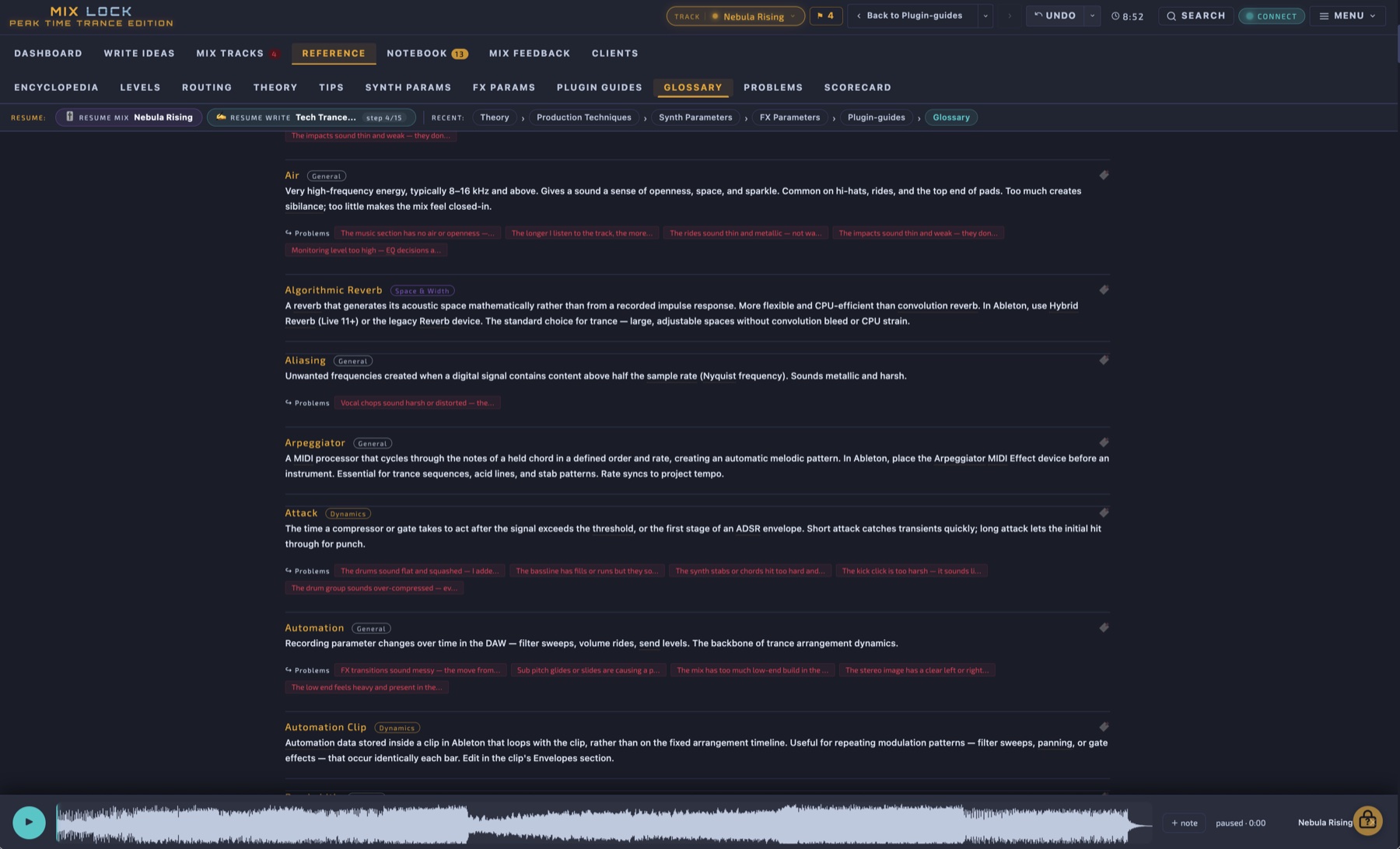Click the Arpeggiator term heading
This screenshot has height=849, width=1400.
(315, 443)
